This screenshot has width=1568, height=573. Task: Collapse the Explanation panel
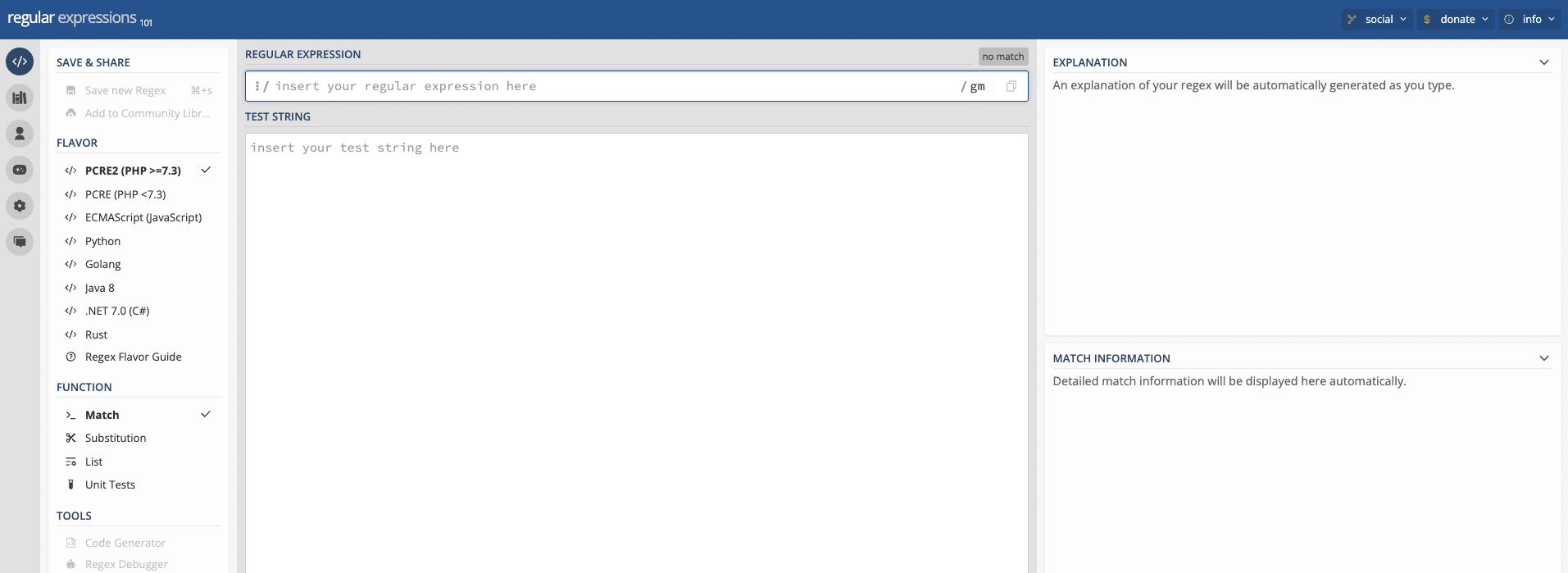1543,62
